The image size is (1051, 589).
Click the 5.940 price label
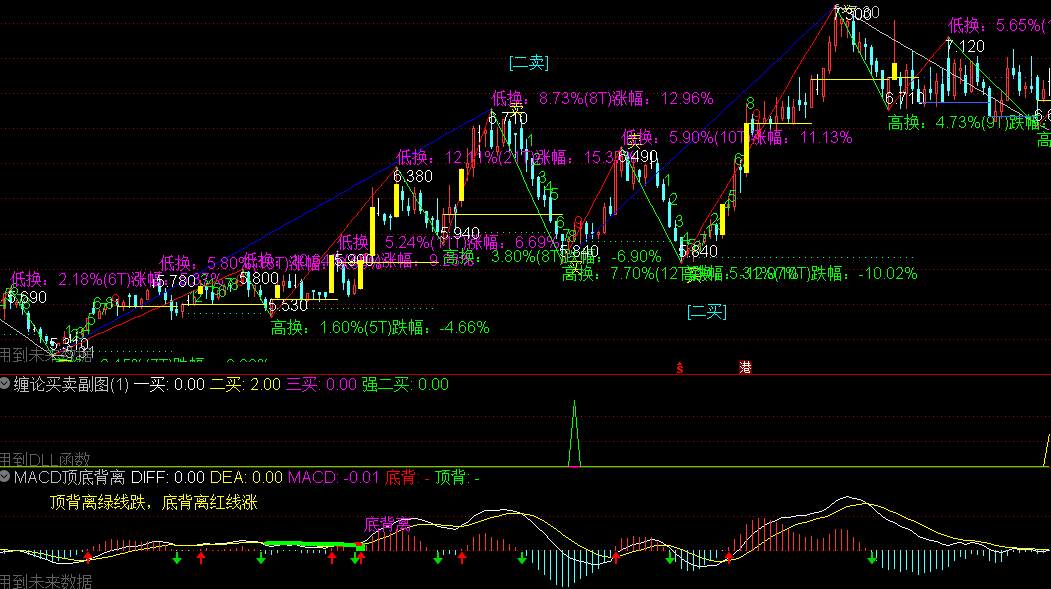(x=460, y=234)
